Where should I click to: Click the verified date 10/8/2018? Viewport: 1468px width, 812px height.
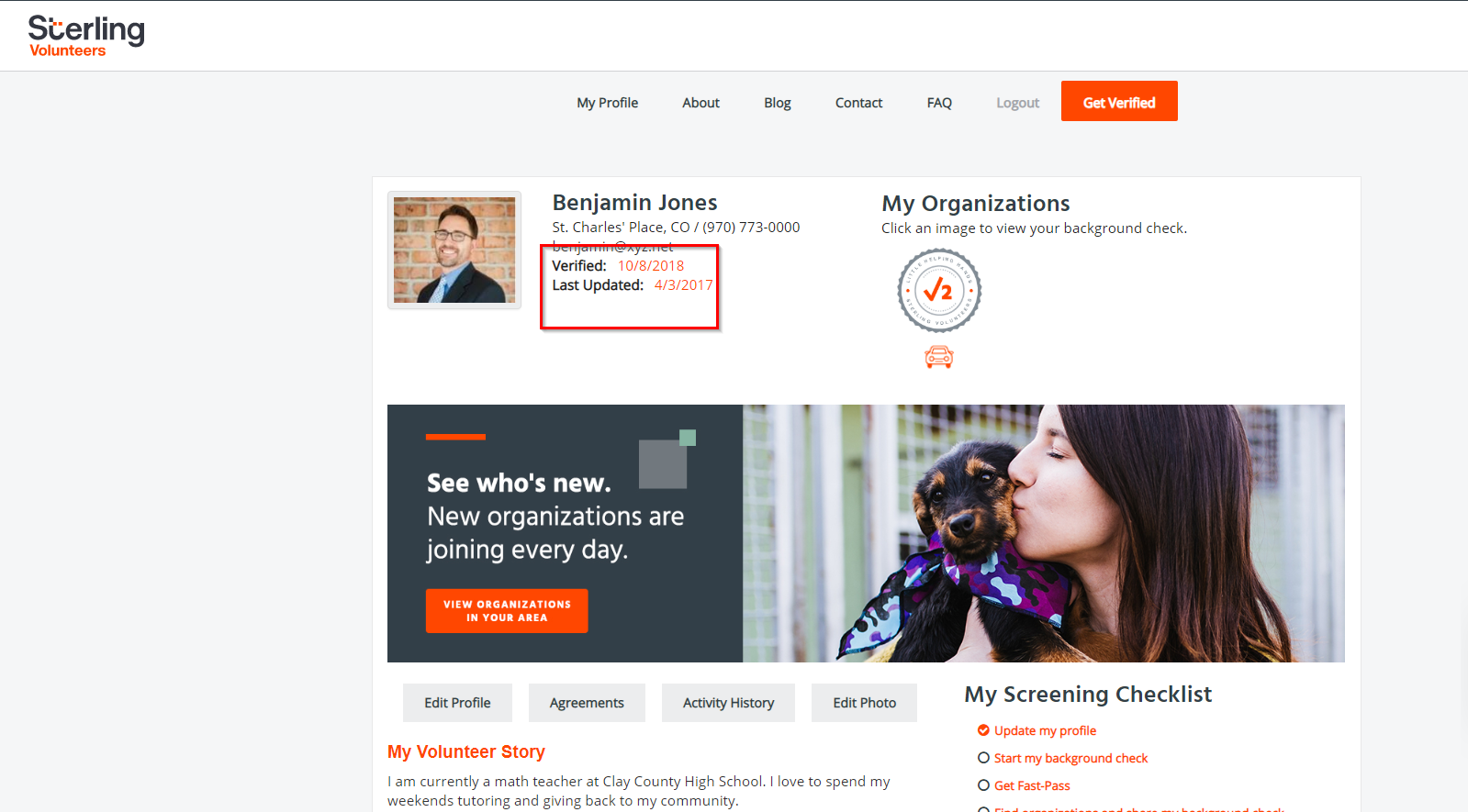click(x=651, y=266)
